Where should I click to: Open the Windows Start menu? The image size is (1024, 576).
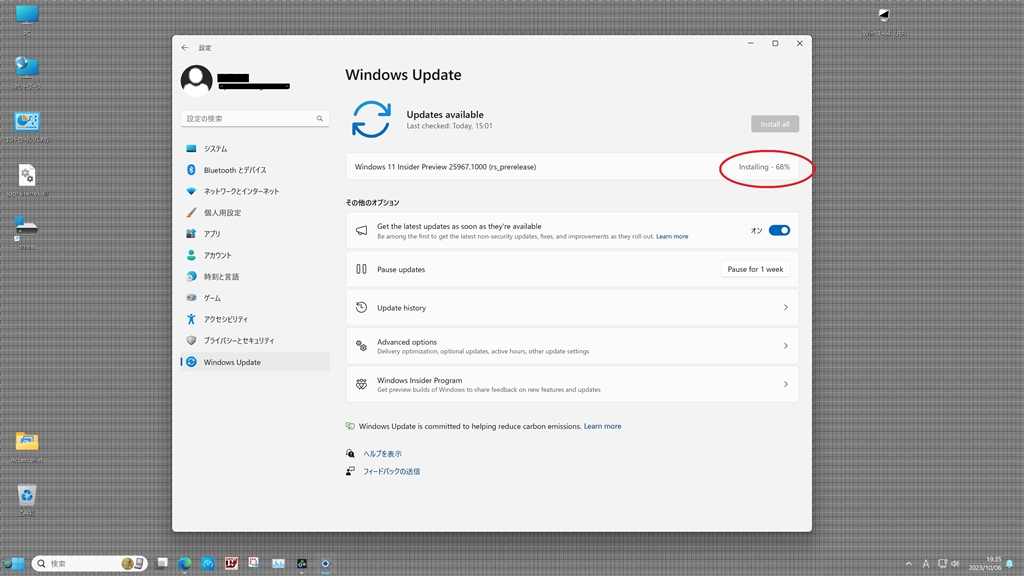[x=18, y=563]
